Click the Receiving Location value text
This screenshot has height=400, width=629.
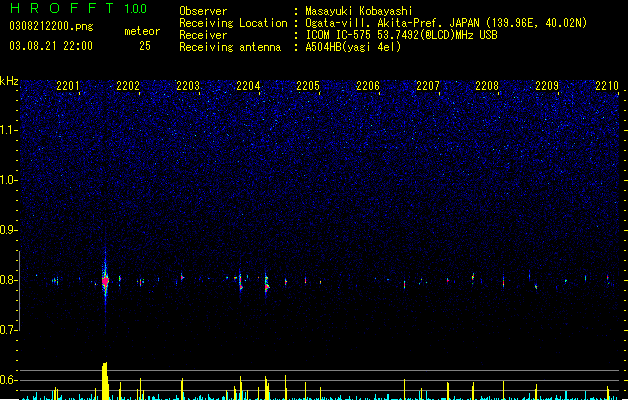pos(446,23)
